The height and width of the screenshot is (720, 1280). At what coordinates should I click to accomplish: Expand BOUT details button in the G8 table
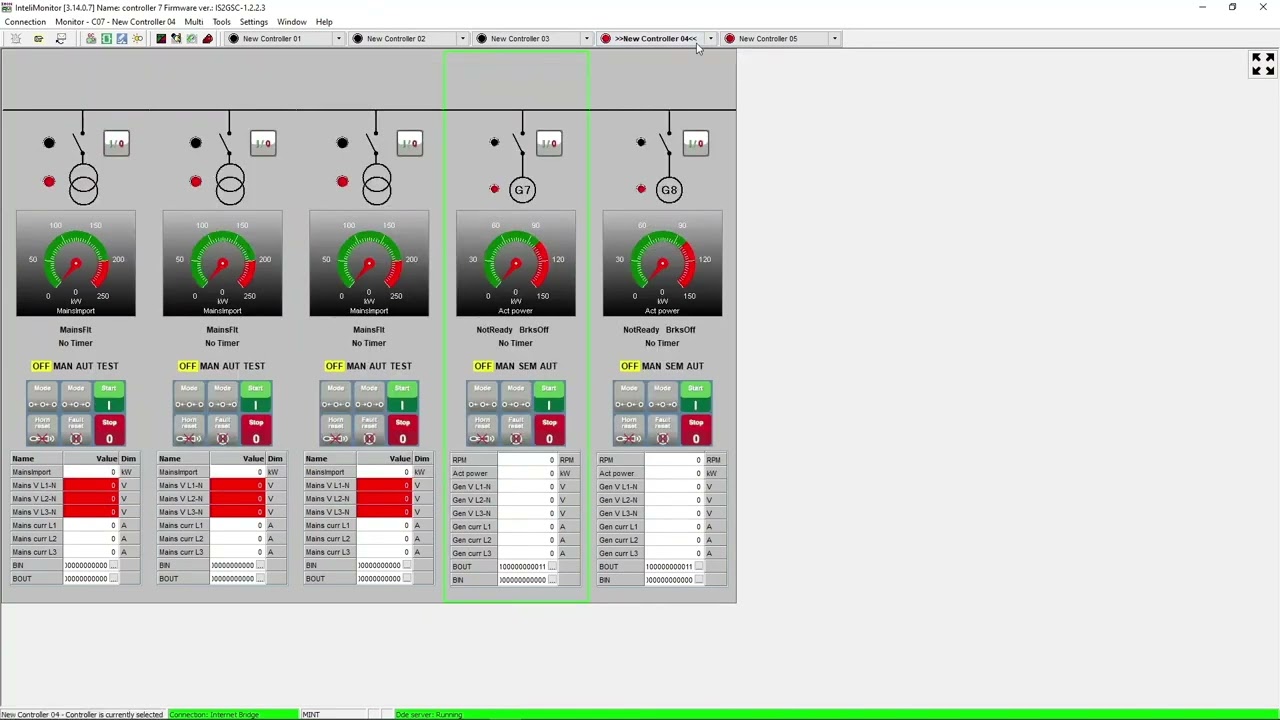tap(699, 566)
